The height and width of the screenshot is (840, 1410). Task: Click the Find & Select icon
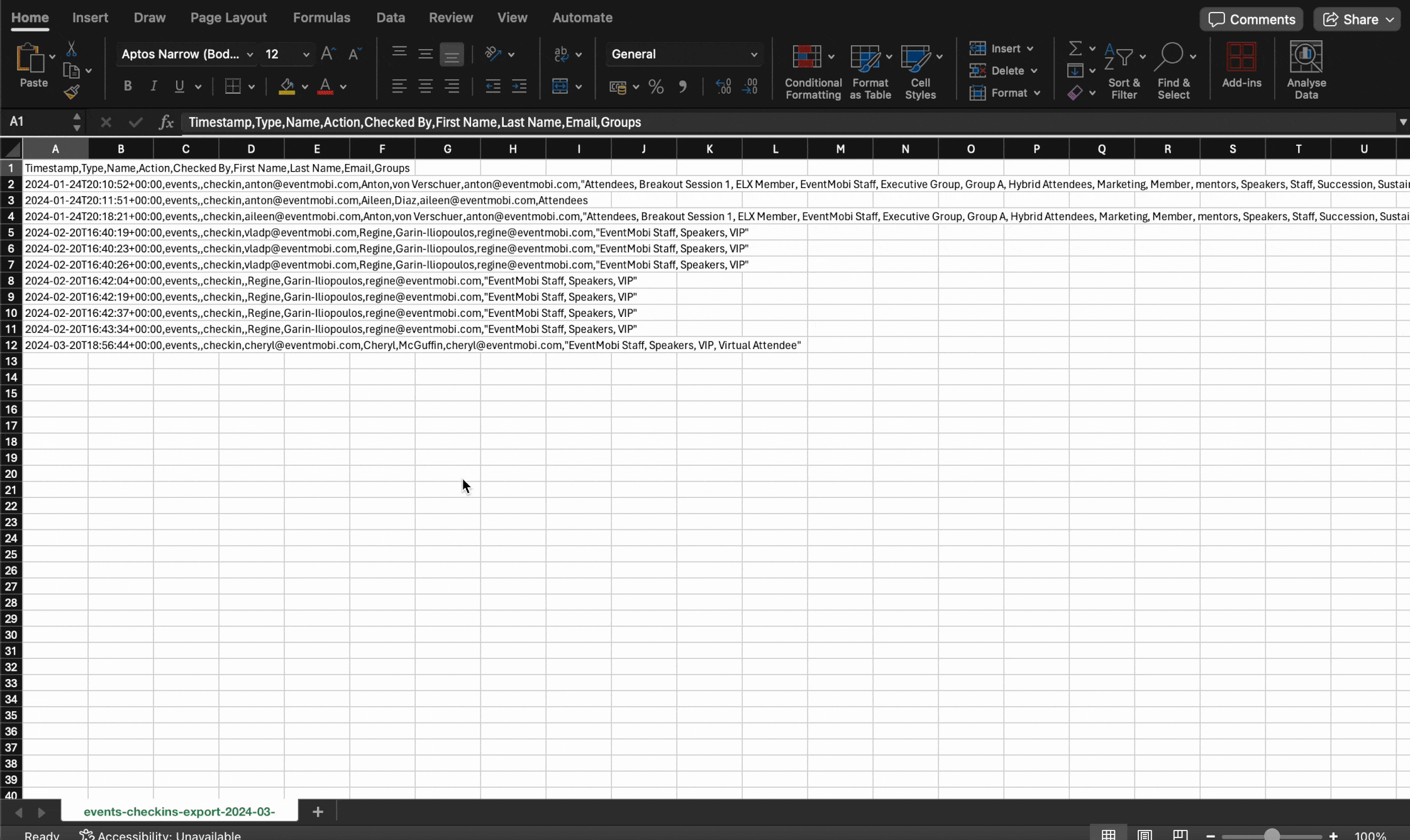(1175, 68)
